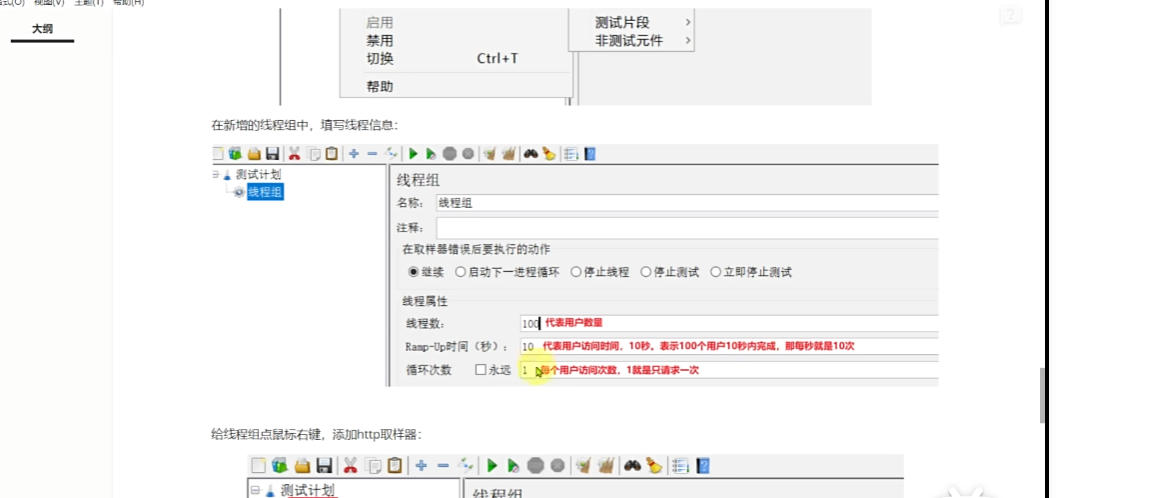This screenshot has width=1175, height=498.
Task: Click Clear icon in toolbar below '填写线程信息' caption
Action: [x=489, y=154]
